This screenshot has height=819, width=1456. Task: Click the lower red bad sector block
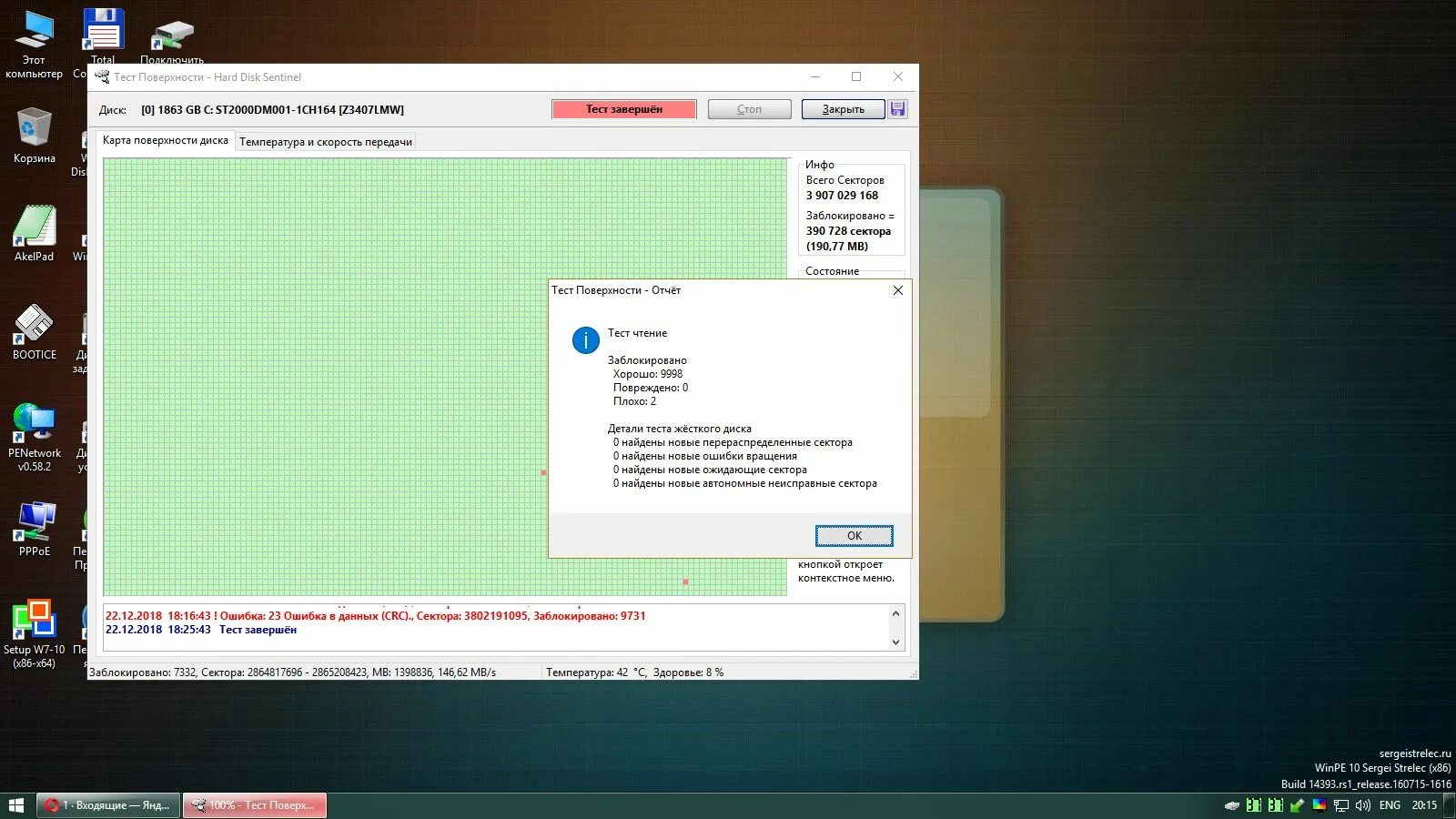(x=685, y=581)
